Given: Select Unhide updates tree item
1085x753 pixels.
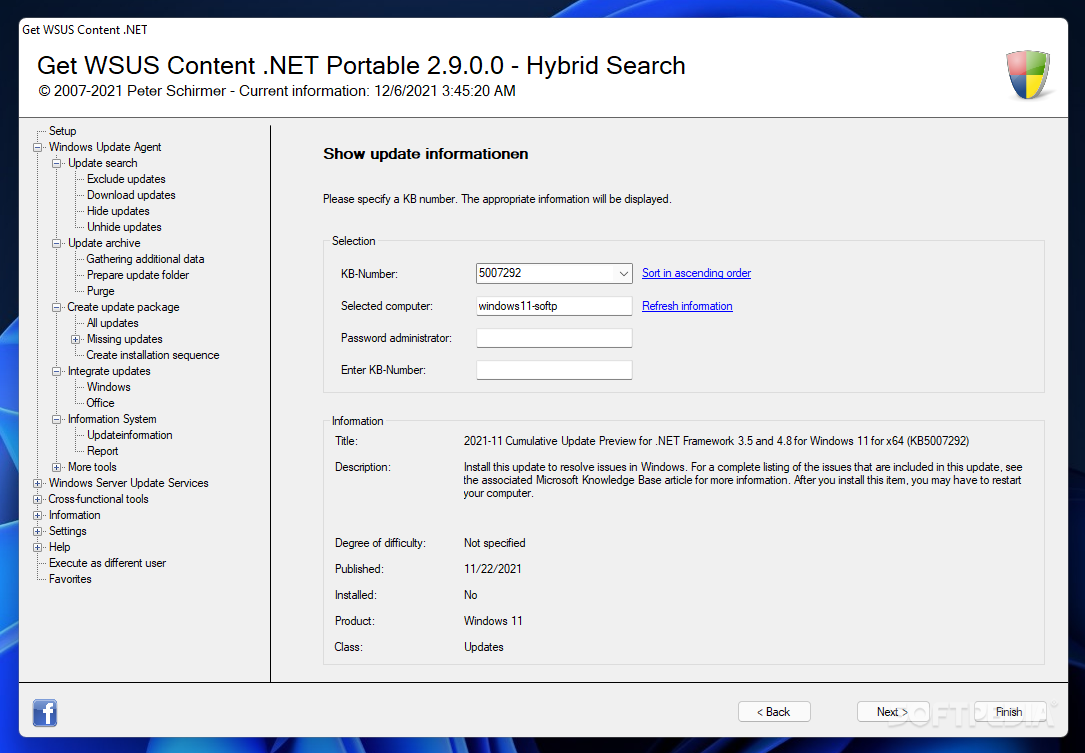Looking at the screenshot, I should click(124, 226).
